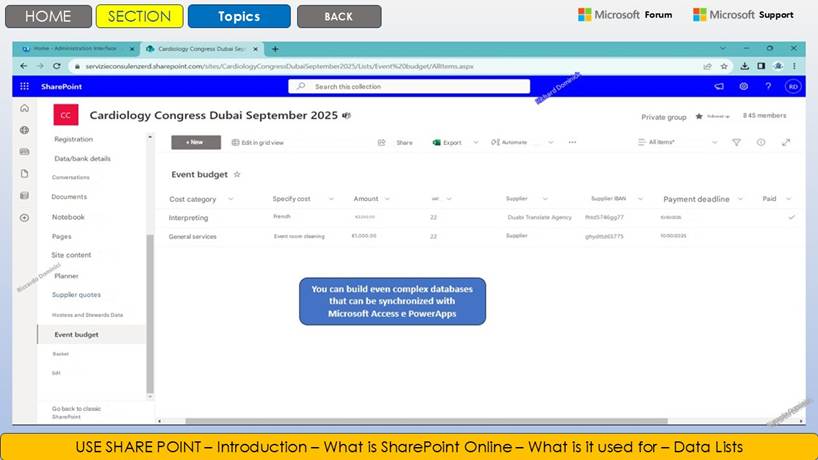The height and width of the screenshot is (460, 818).
Task: Click the yellow SECTION button
Action: (x=139, y=16)
